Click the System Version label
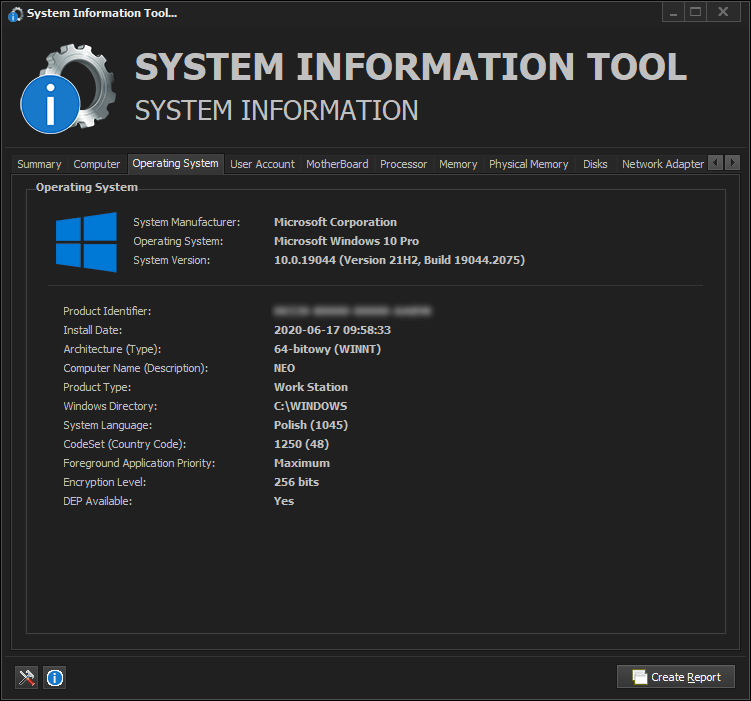751x701 pixels. (x=171, y=260)
